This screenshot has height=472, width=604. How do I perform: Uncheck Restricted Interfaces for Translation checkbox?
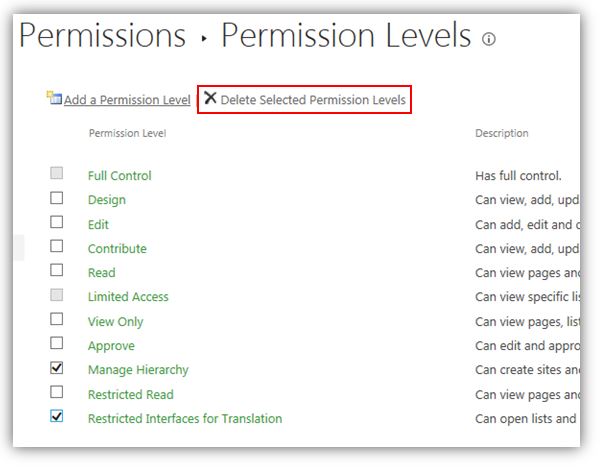tap(57, 416)
